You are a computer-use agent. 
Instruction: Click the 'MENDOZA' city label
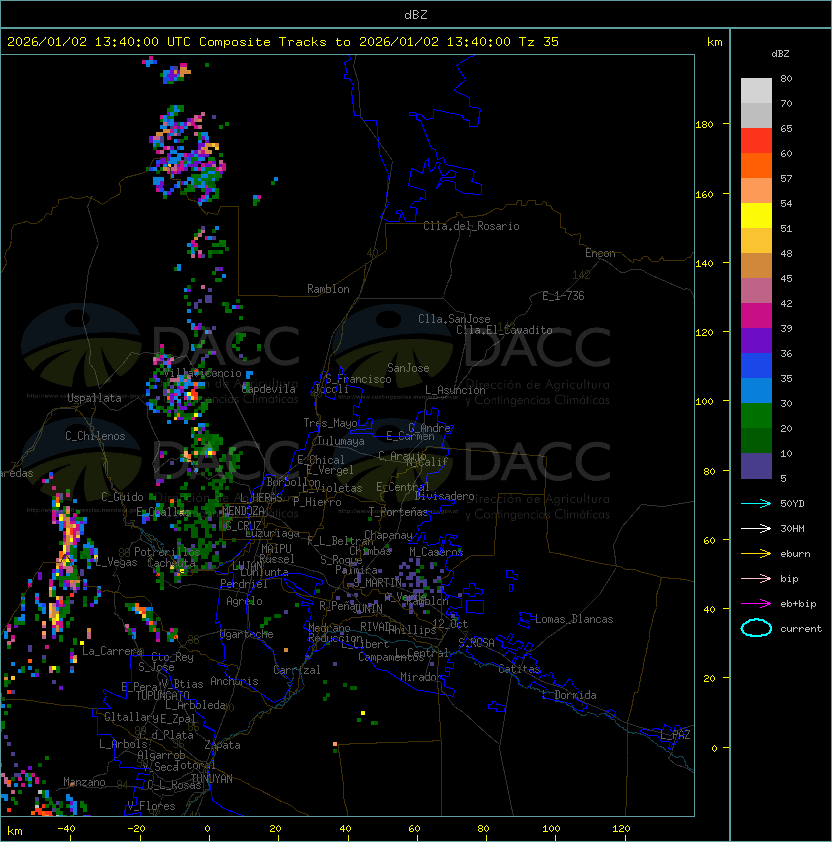pyautogui.click(x=243, y=510)
